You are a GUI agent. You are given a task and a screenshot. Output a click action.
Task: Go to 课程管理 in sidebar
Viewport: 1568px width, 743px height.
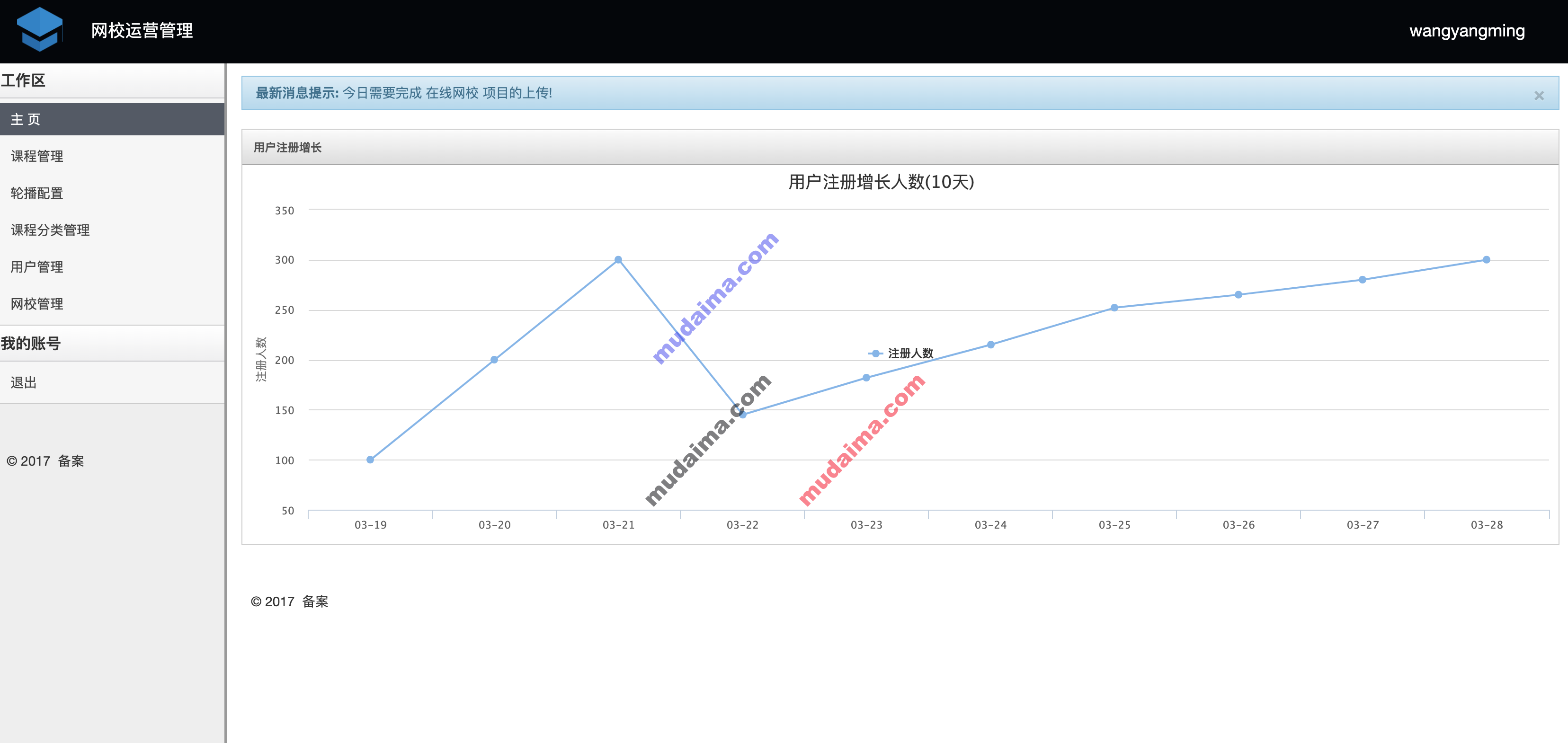pos(112,156)
